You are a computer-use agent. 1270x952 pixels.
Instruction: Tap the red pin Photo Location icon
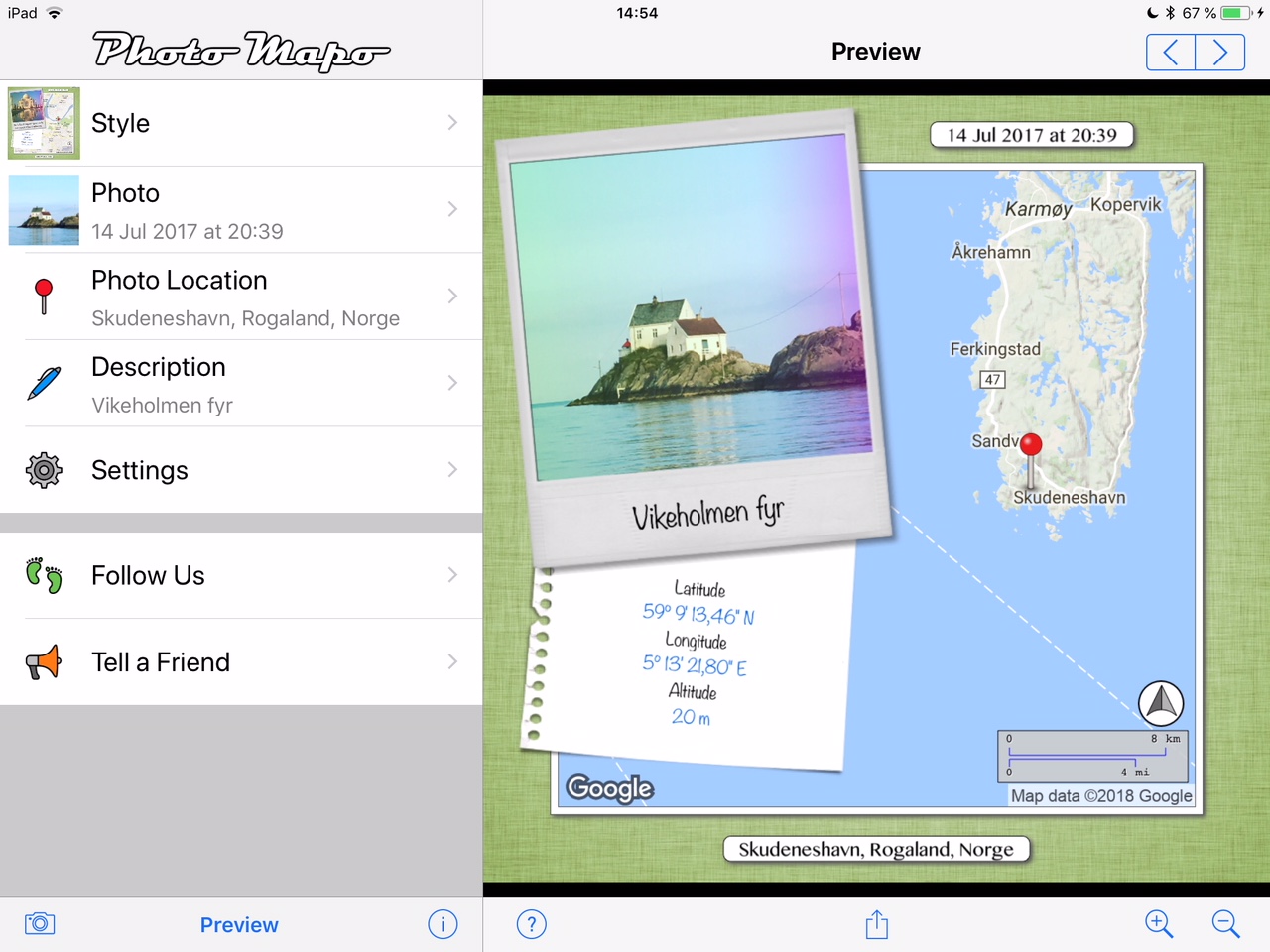click(x=44, y=296)
